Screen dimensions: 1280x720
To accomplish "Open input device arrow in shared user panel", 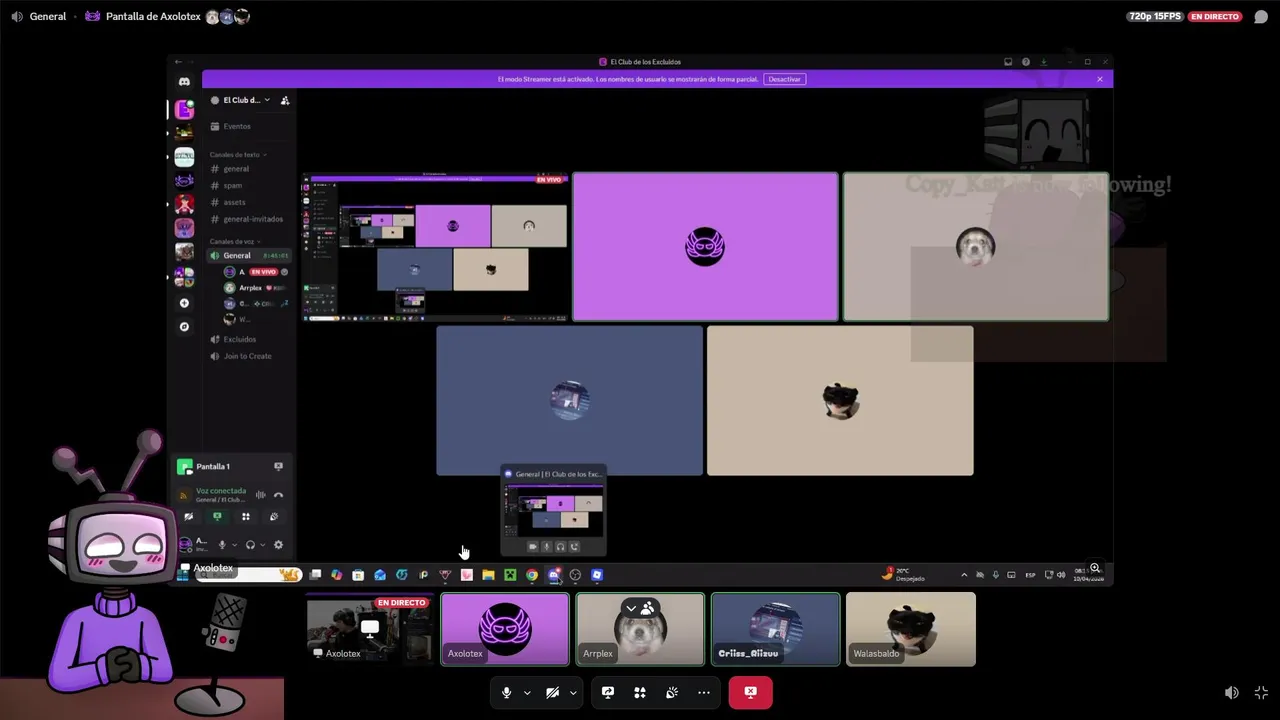I will point(234,545).
